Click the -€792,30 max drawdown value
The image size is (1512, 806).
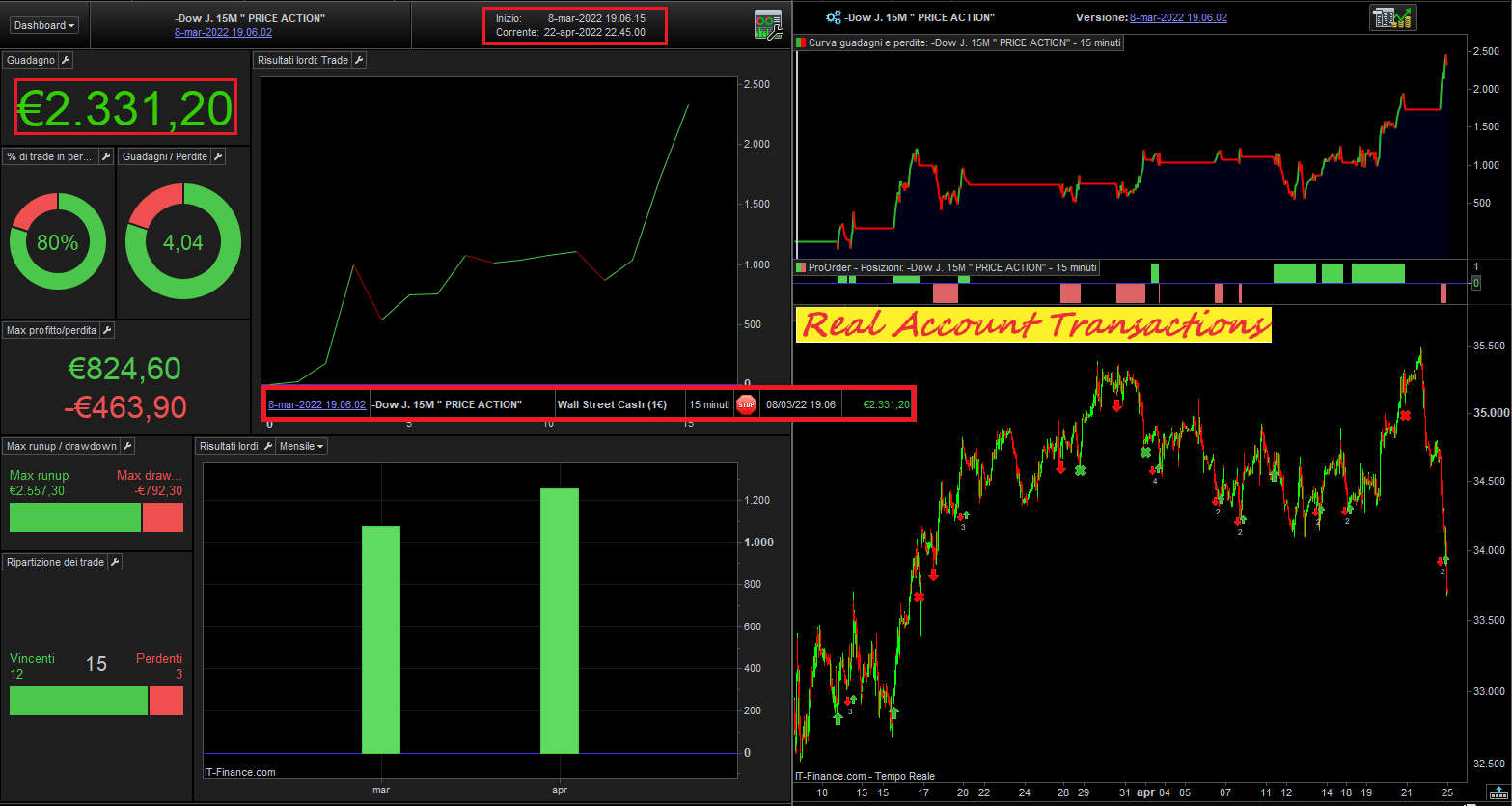pos(158,490)
